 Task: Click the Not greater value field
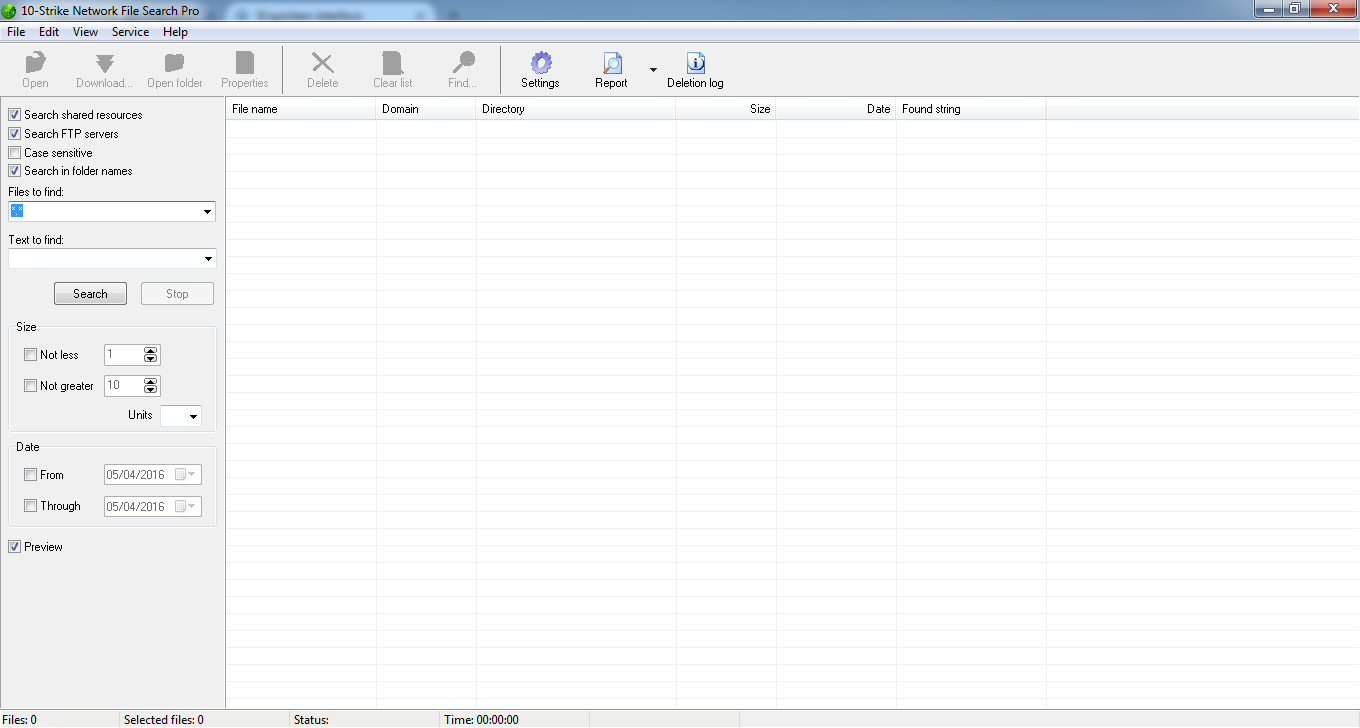(x=124, y=386)
